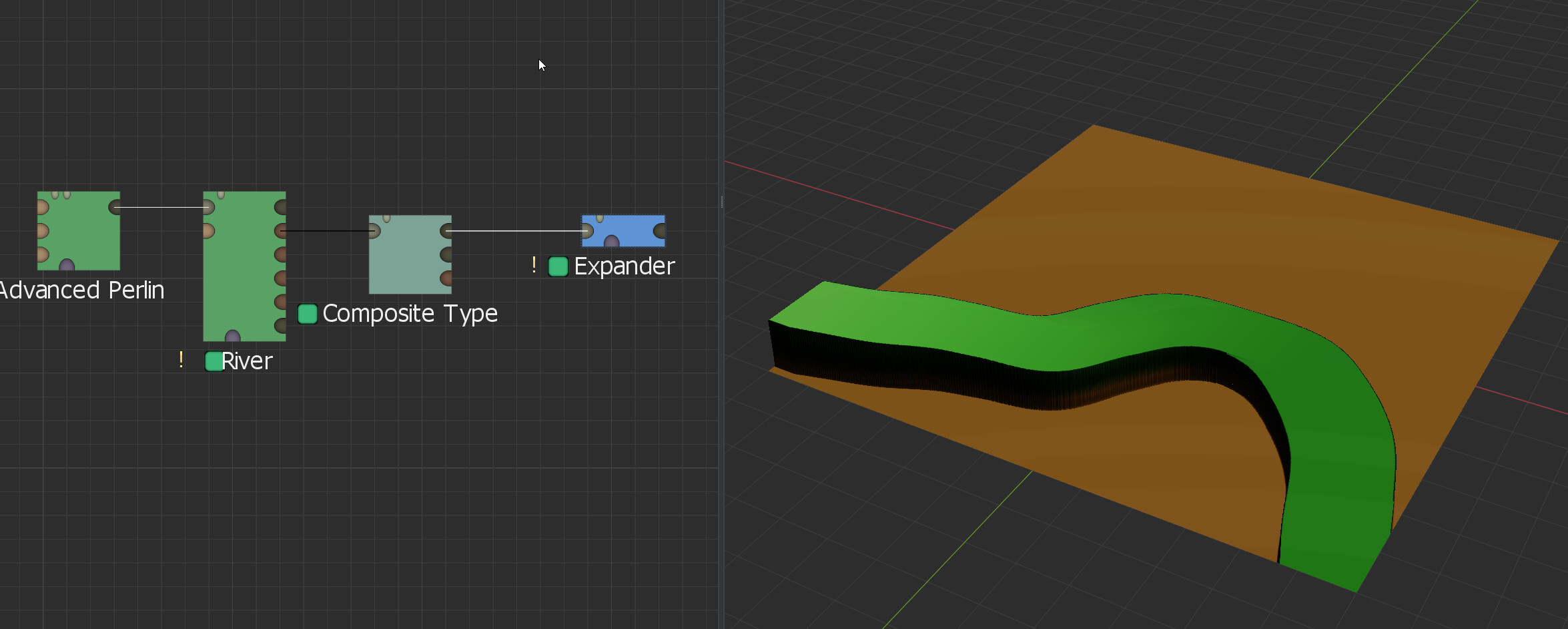1568x629 pixels.
Task: Click the Advanced Perlin output port
Action: click(115, 207)
